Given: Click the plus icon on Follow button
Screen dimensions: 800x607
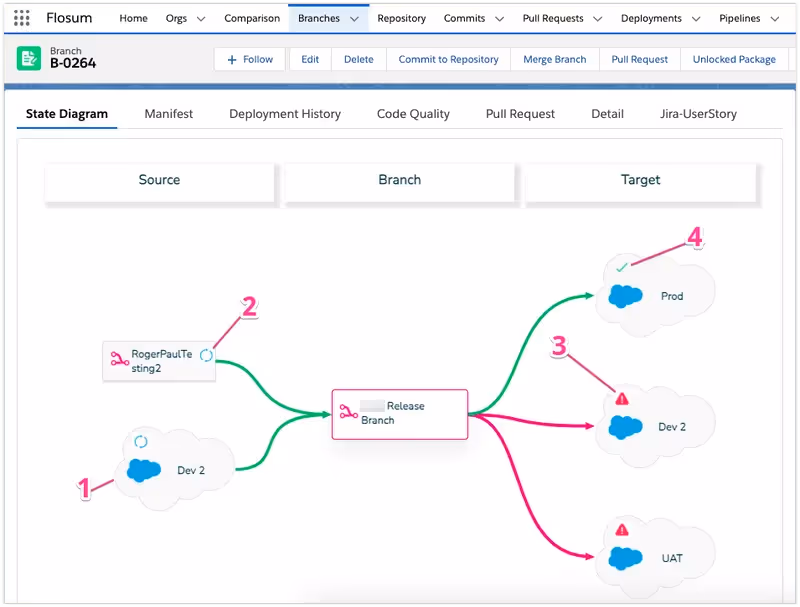Looking at the screenshot, I should click(232, 60).
